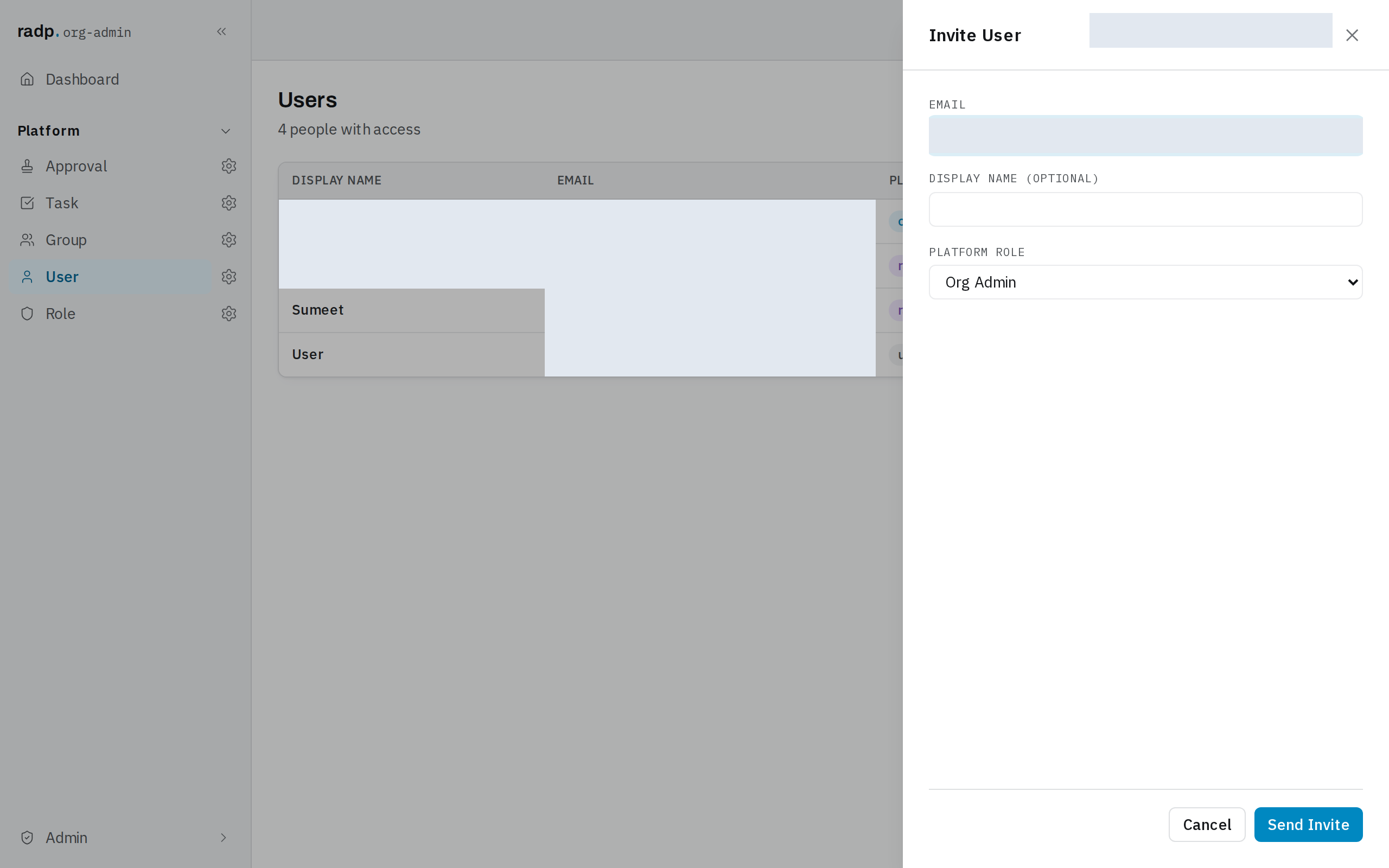Click the radp org-admin logo
This screenshot has width=1389, height=868.
[x=74, y=31]
